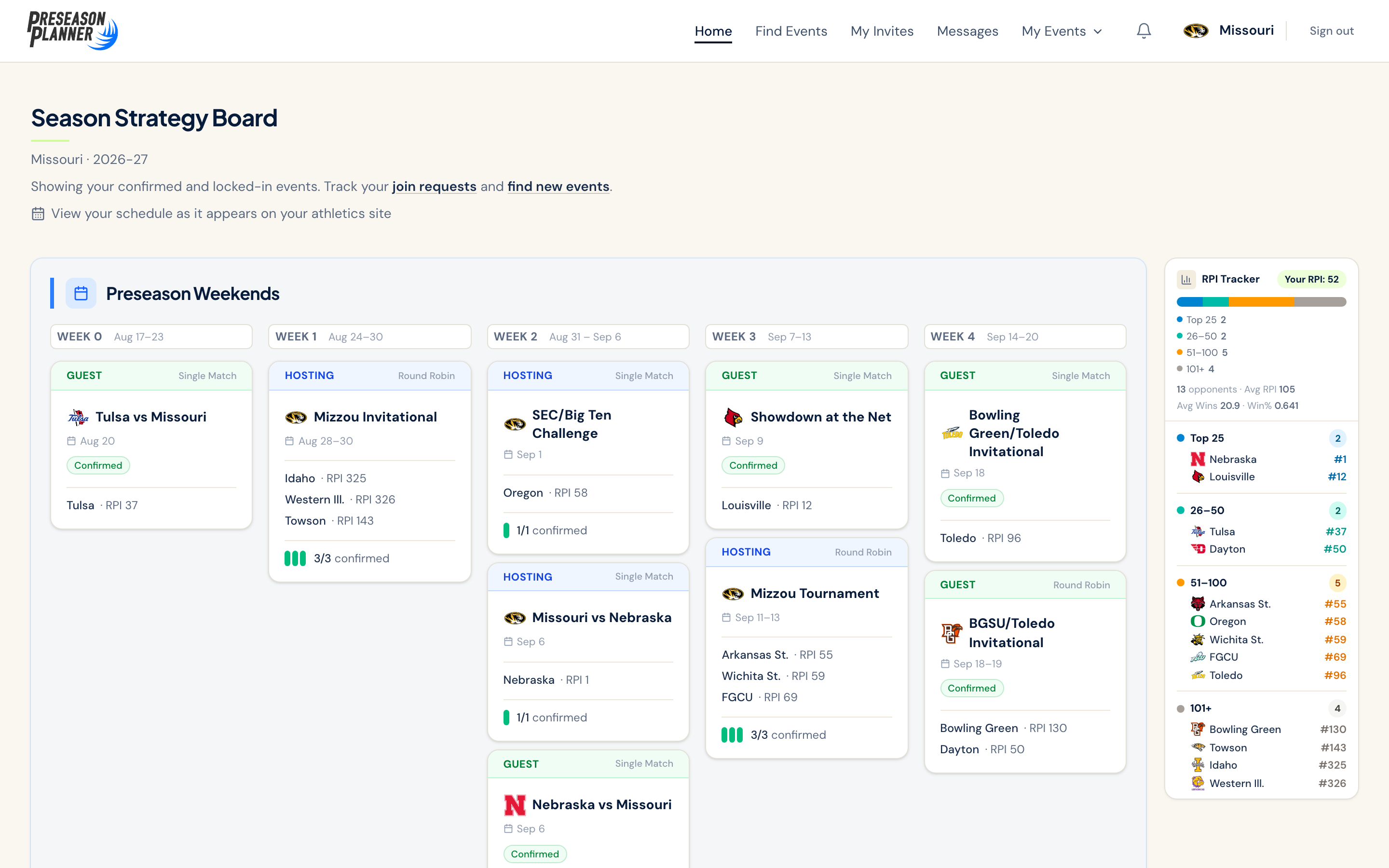The width and height of the screenshot is (1389, 868).
Task: Open the Showdown at the Net event title
Action: (821, 417)
